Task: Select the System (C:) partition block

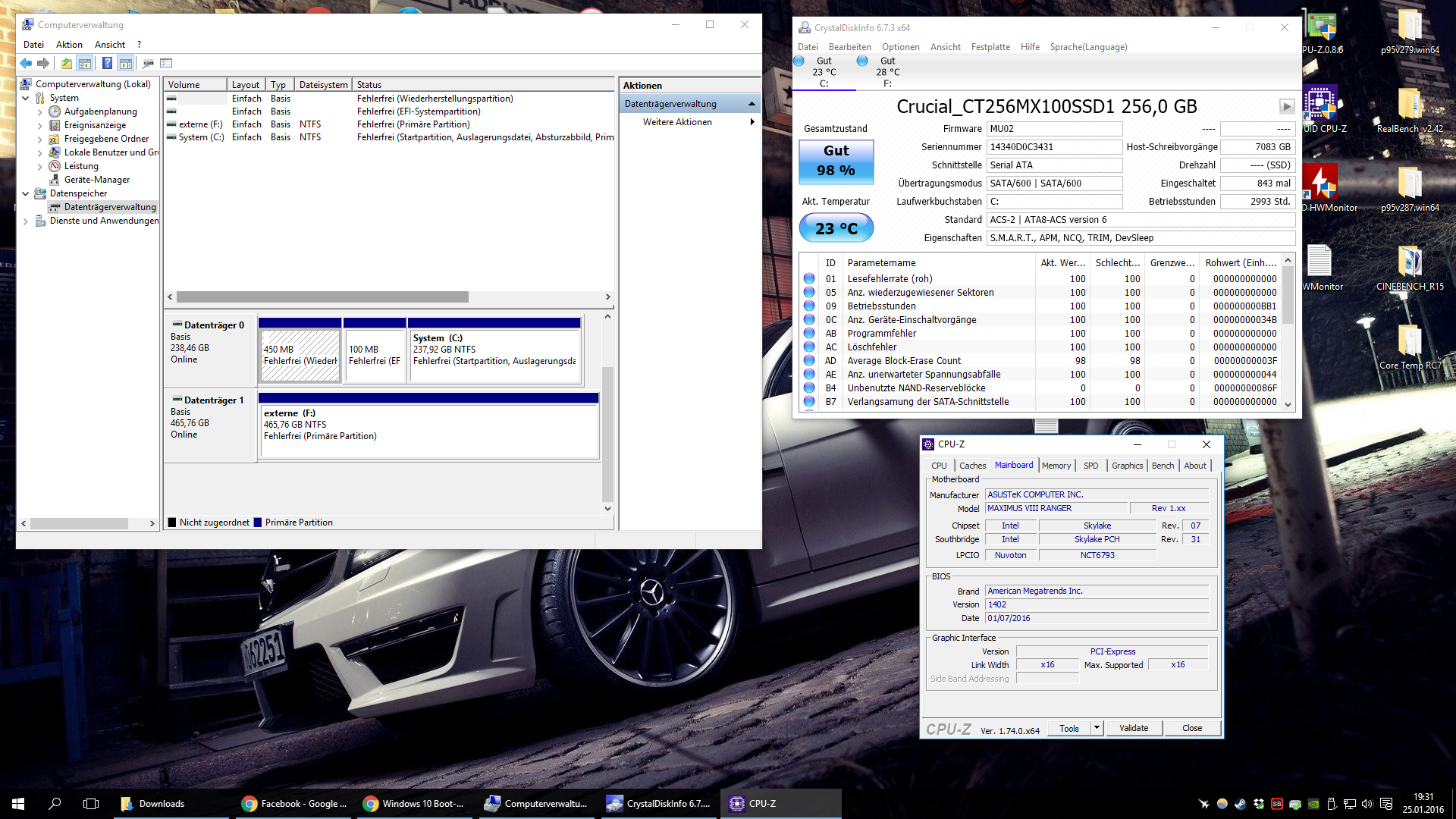Action: point(494,353)
